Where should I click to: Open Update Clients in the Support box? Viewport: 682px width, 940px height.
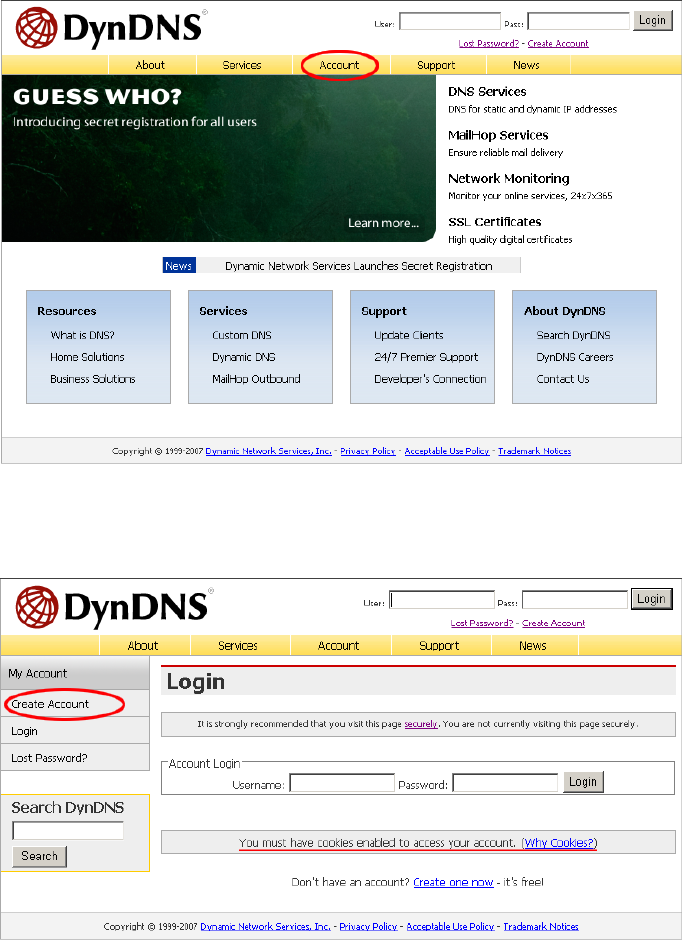point(409,335)
